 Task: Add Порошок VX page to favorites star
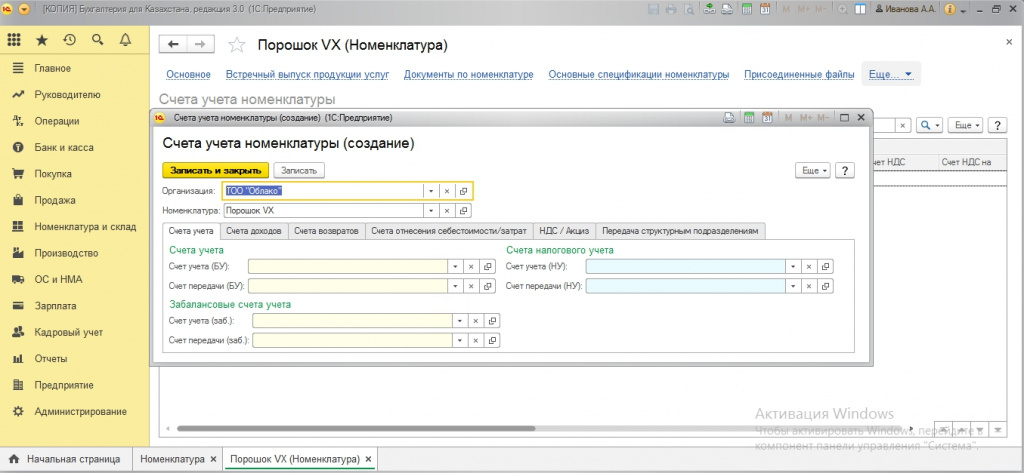[236, 44]
